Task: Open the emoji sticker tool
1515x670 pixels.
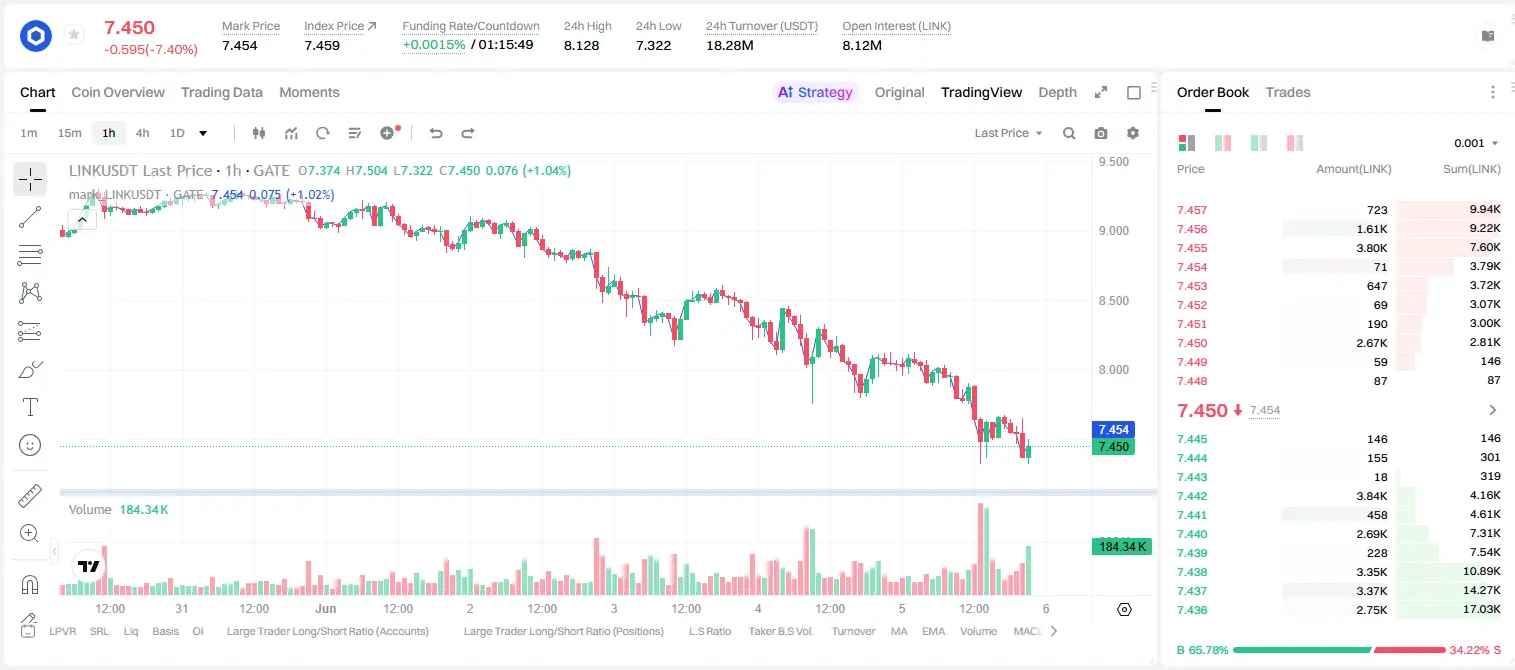Action: coord(30,445)
